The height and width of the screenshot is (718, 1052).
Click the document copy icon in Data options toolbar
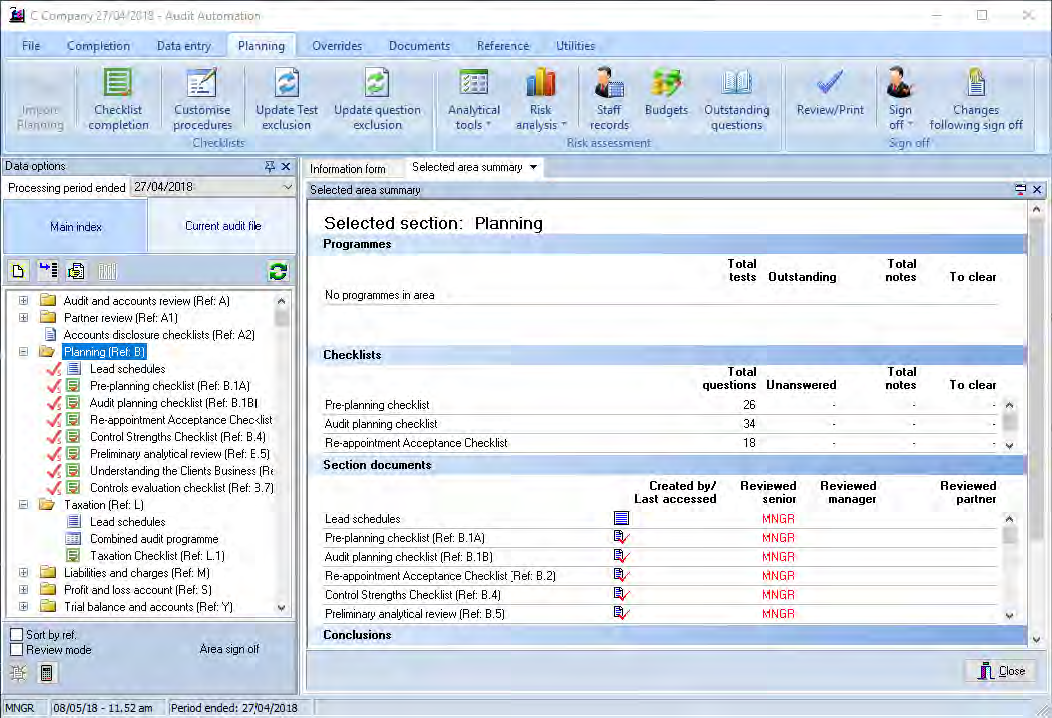pyautogui.click(x=76, y=271)
